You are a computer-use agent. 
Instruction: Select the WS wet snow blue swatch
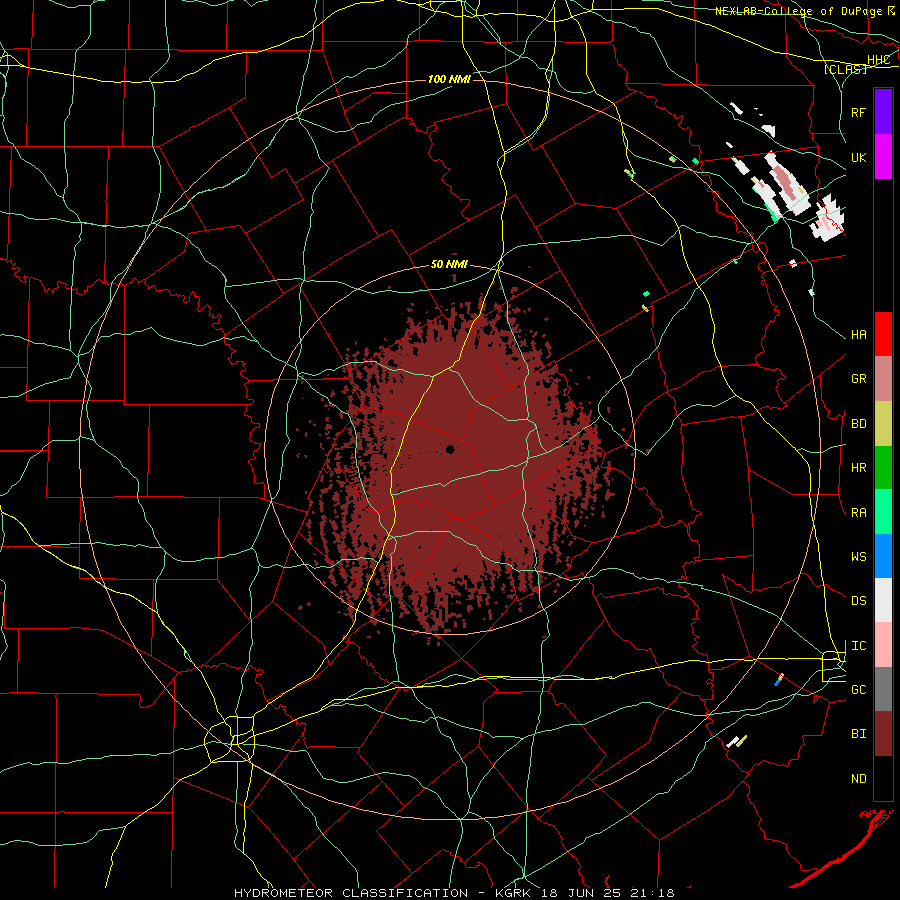point(883,556)
